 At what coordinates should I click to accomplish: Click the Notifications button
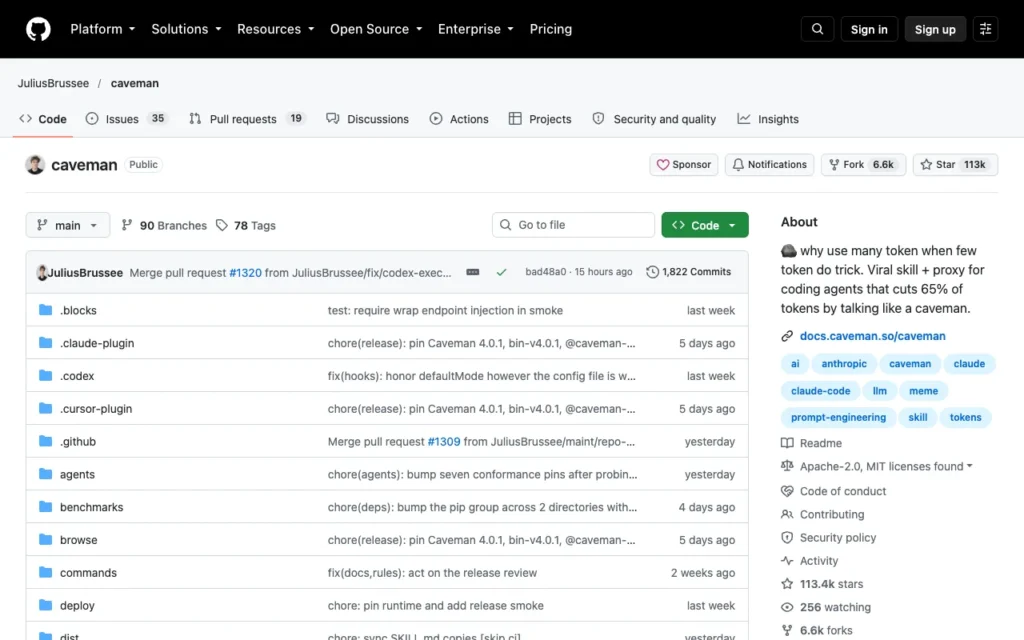coord(769,165)
